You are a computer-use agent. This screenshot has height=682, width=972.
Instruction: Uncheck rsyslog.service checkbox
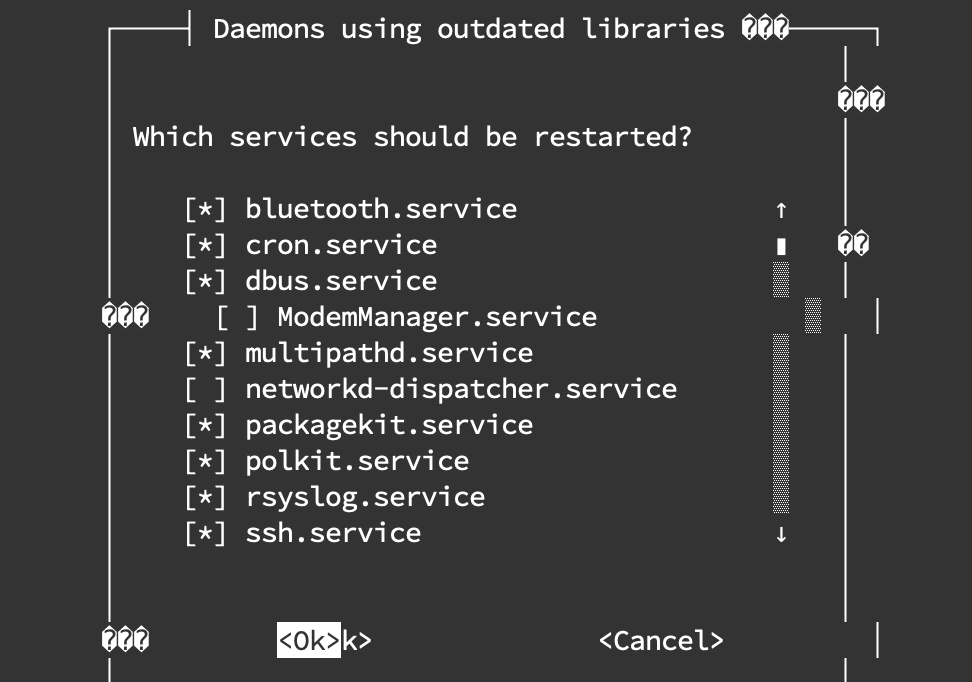point(205,497)
